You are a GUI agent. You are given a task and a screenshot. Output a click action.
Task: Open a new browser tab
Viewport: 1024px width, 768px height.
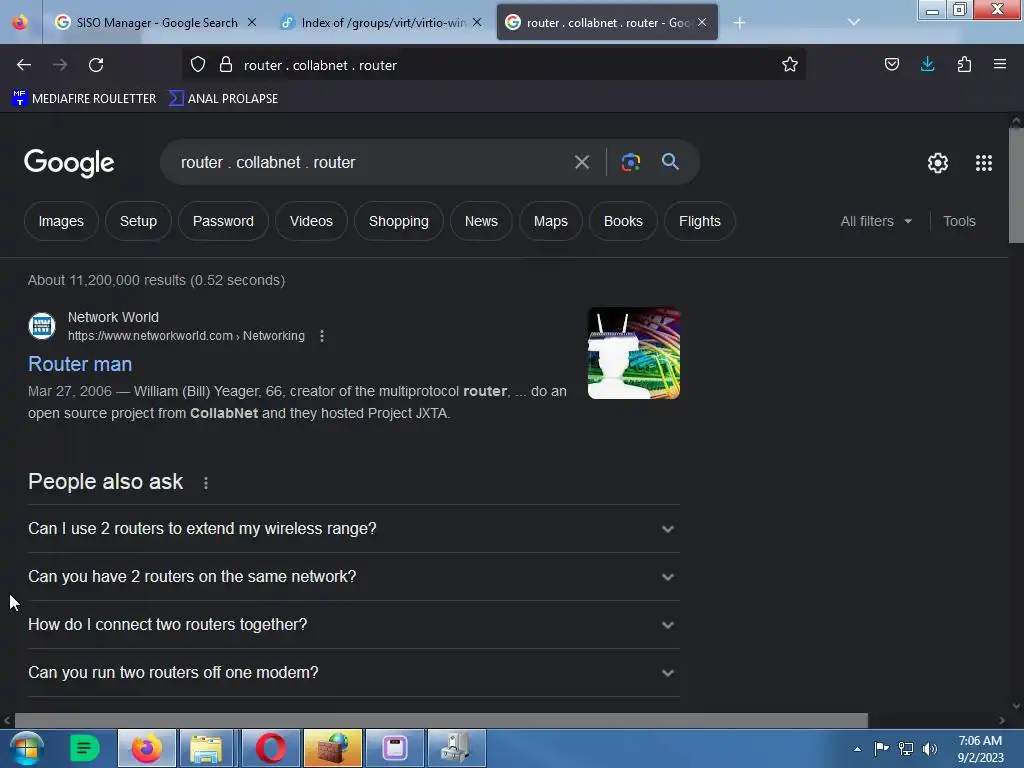(739, 23)
